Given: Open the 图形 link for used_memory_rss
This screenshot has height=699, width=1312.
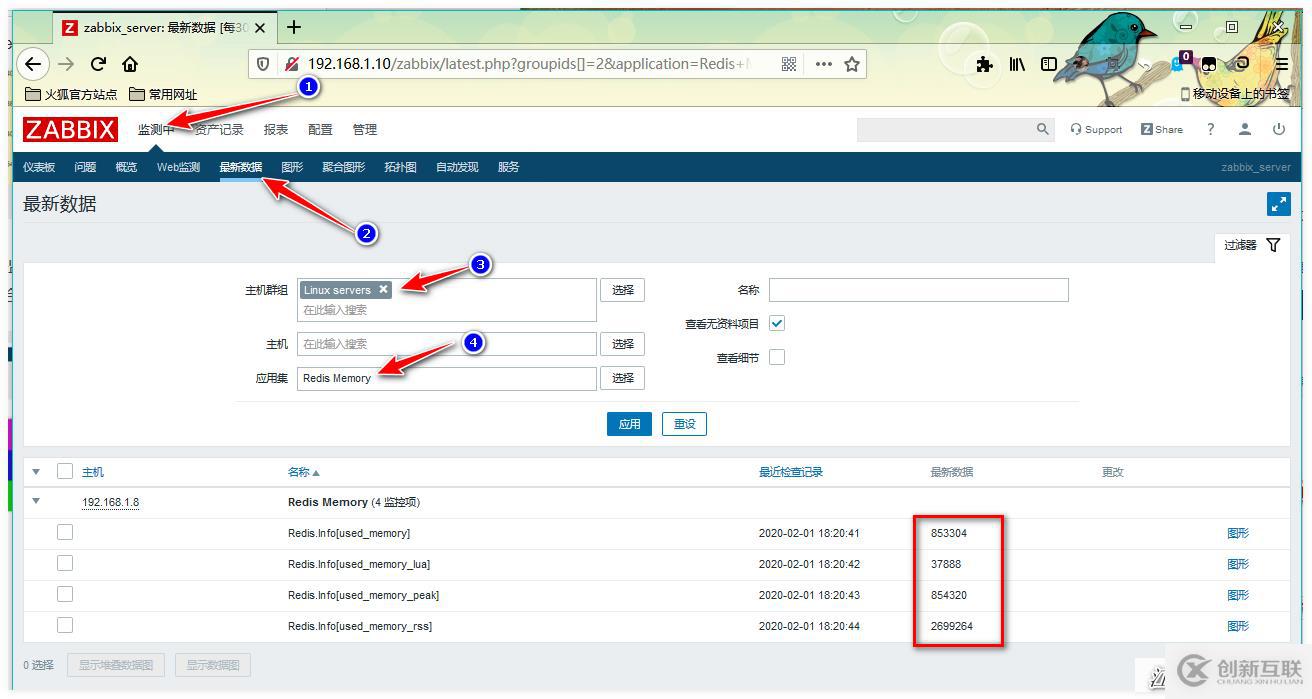Looking at the screenshot, I should 1238,624.
